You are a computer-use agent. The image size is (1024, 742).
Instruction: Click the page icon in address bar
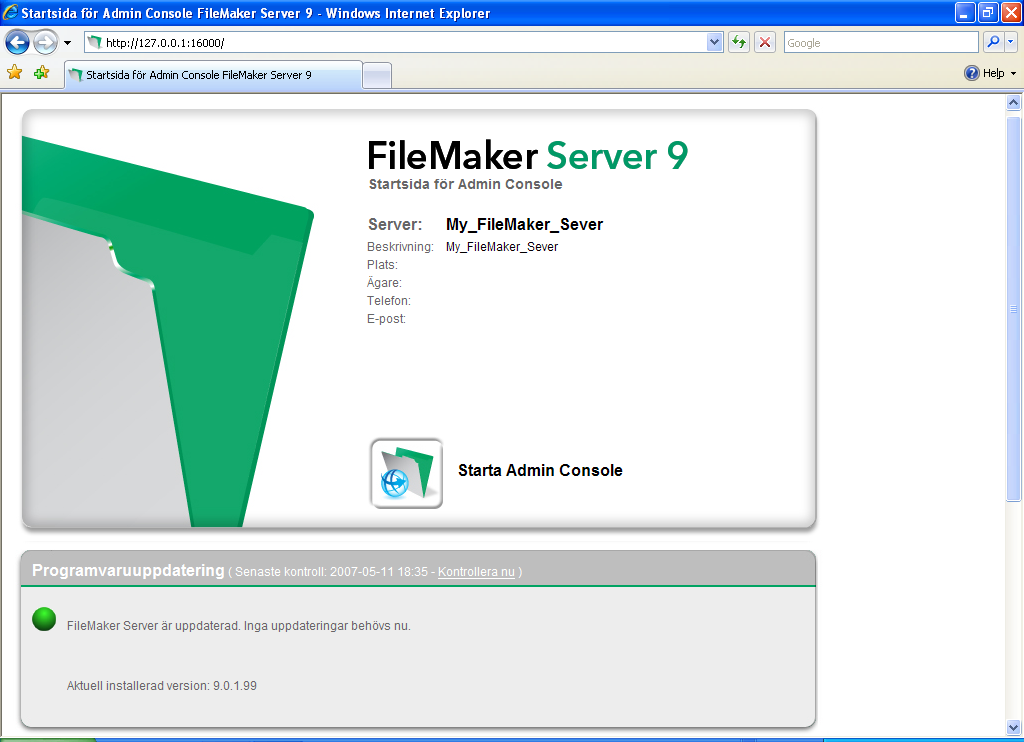pyautogui.click(x=95, y=42)
